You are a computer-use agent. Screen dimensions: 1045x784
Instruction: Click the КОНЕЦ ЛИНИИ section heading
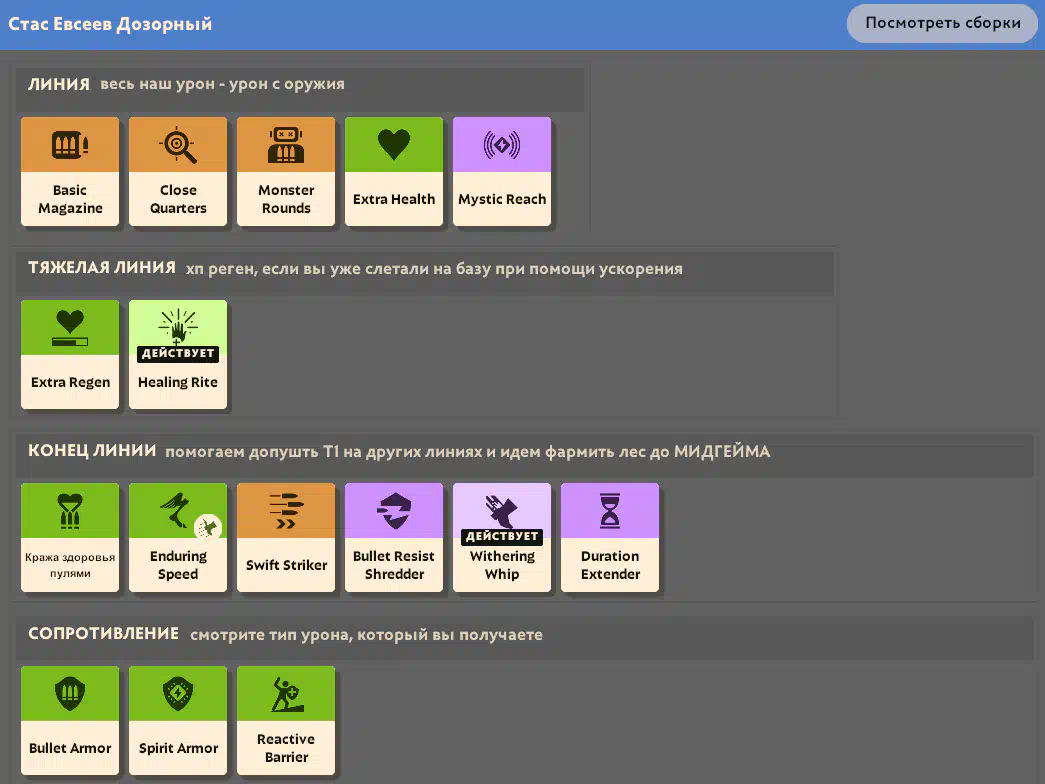[92, 451]
